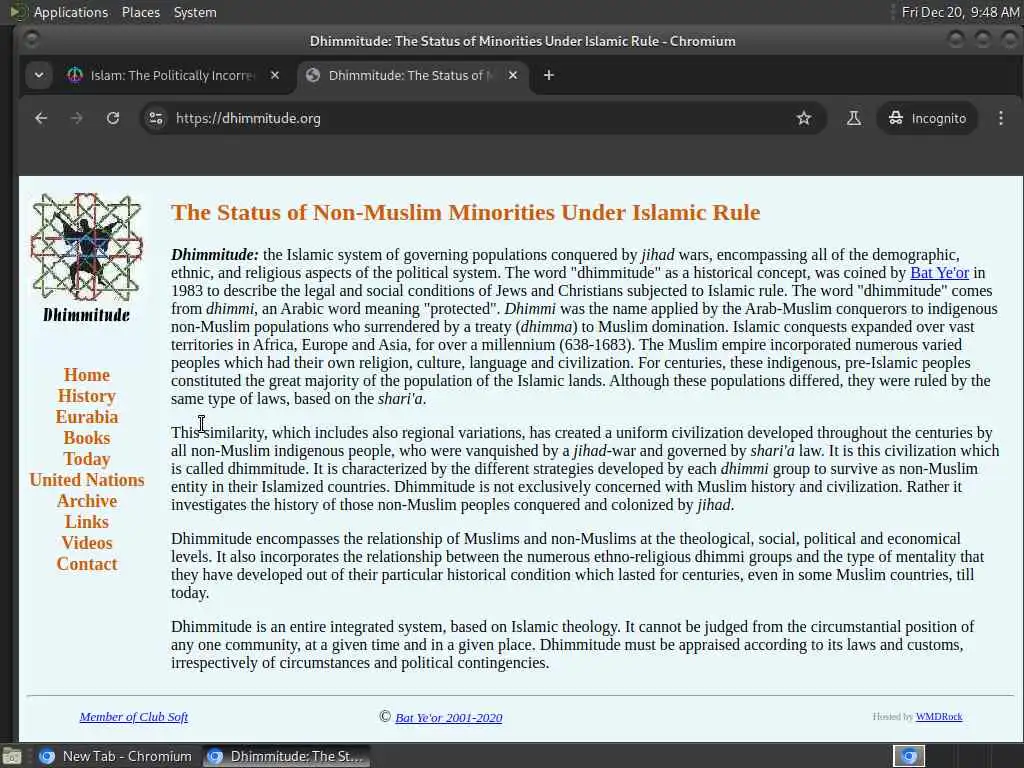Screen dimensions: 1024x768
Task: Open the Eurabia navigation link
Action: 87,417
